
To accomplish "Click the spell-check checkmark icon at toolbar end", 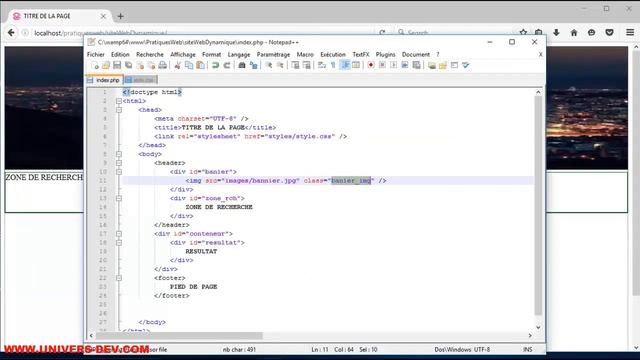I will [466, 65].
